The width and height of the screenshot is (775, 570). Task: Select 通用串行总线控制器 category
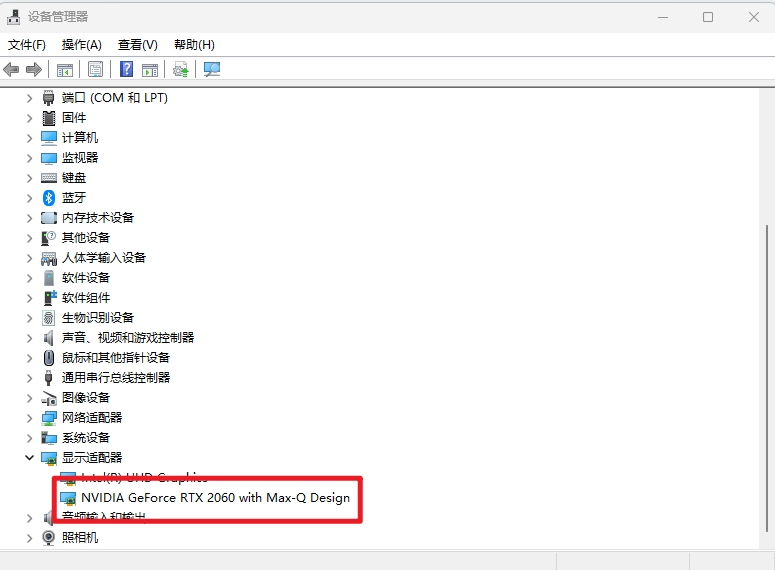(x=116, y=378)
